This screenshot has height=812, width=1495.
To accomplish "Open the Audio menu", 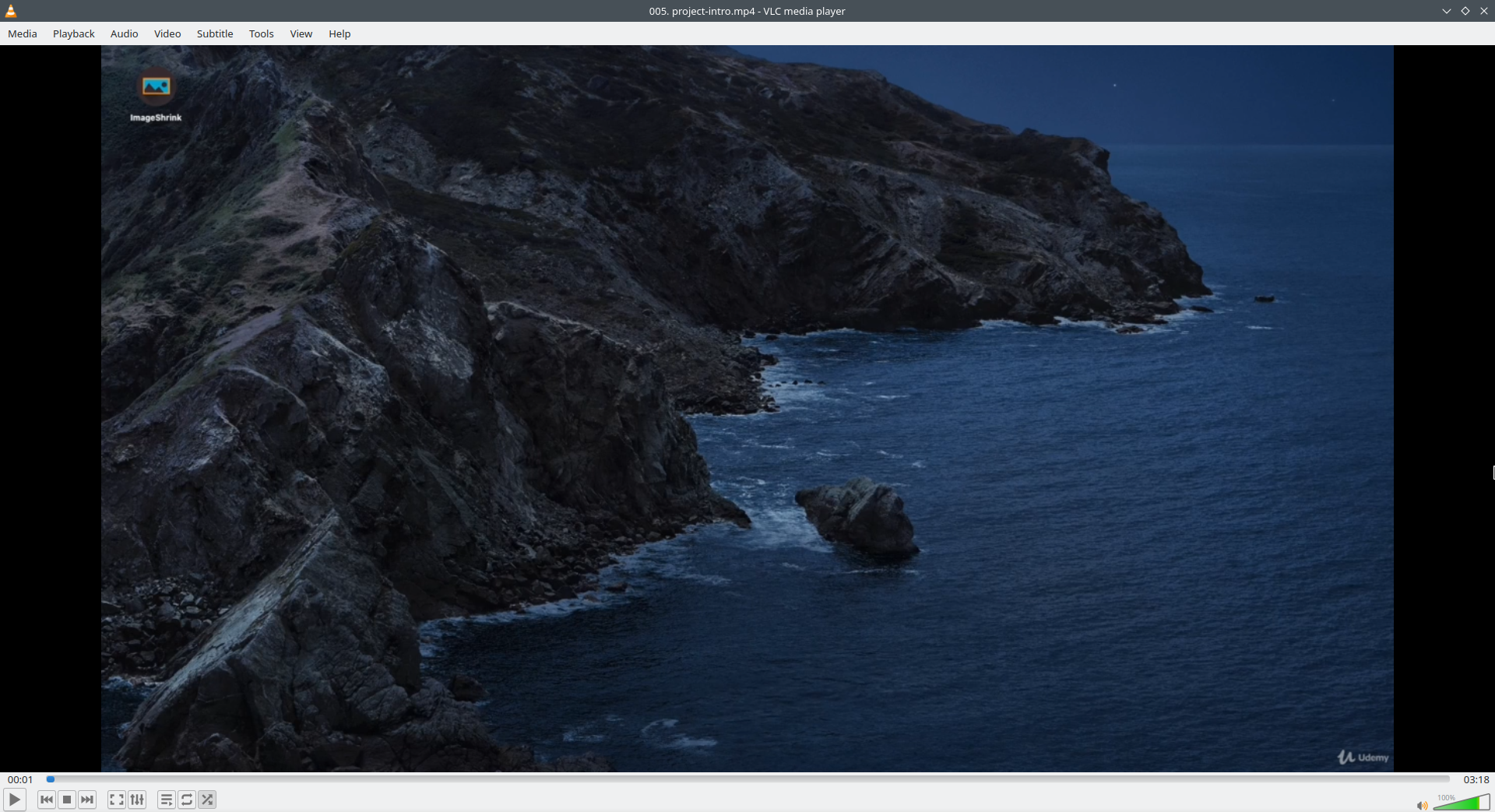I will pyautogui.click(x=125, y=33).
